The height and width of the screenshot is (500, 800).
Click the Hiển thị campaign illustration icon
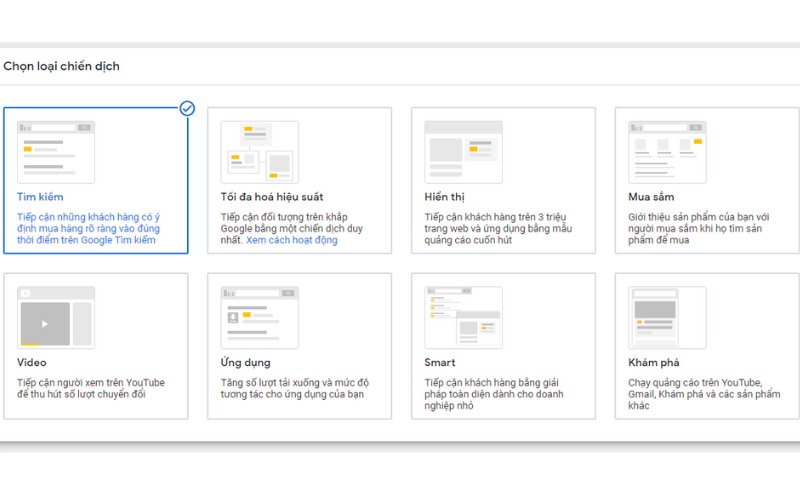pos(463,152)
